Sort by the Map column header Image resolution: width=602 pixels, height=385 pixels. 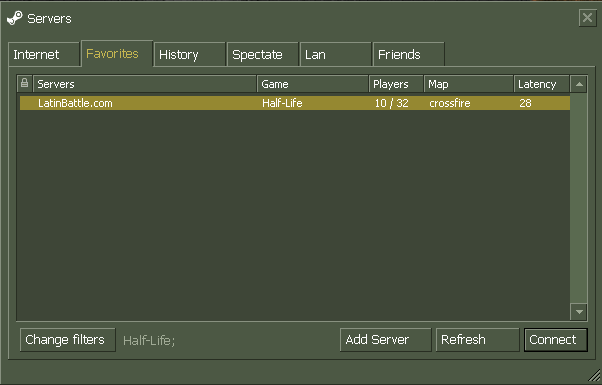468,84
